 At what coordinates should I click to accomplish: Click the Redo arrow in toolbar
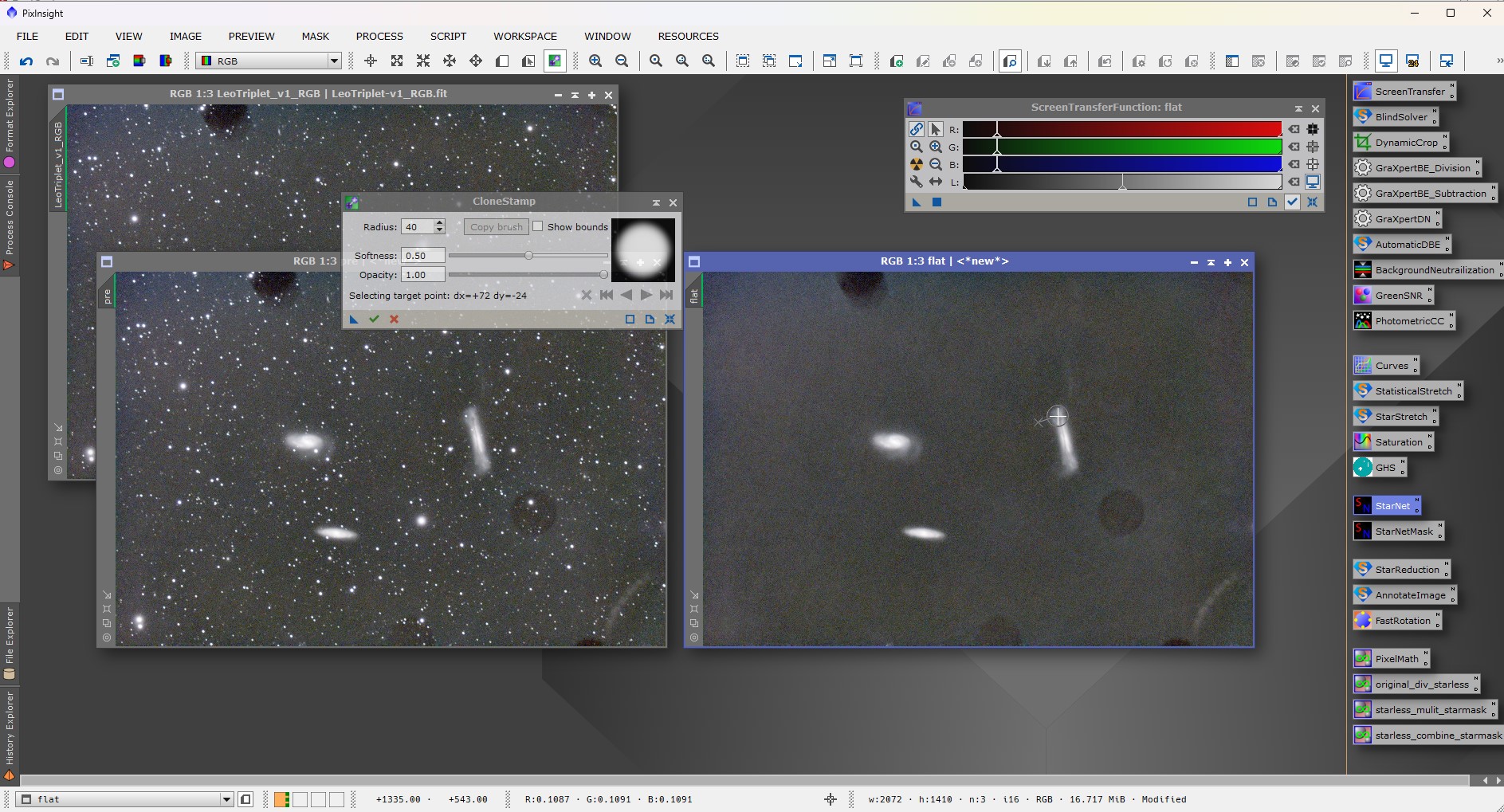click(53, 61)
